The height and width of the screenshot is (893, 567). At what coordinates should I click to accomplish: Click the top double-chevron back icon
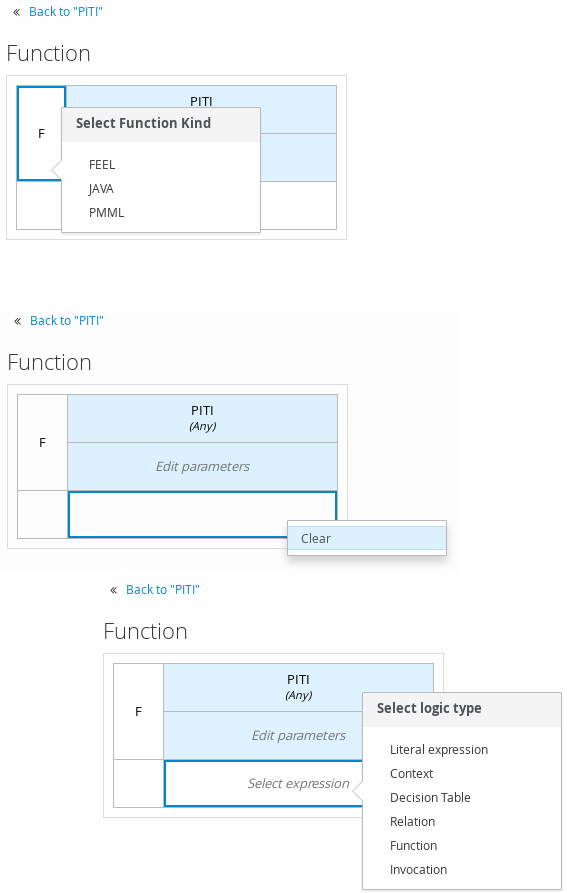pyautogui.click(x=17, y=11)
